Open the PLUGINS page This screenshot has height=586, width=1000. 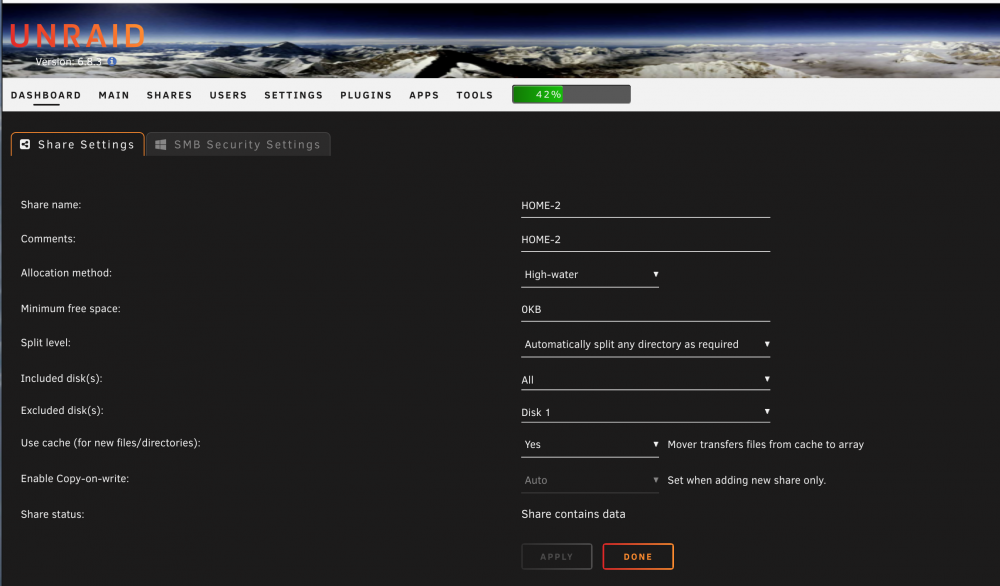365,95
